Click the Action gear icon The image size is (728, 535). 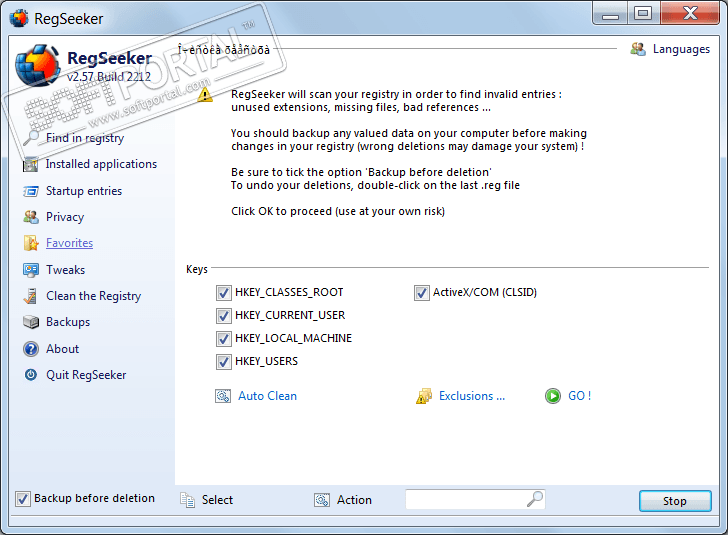322,500
